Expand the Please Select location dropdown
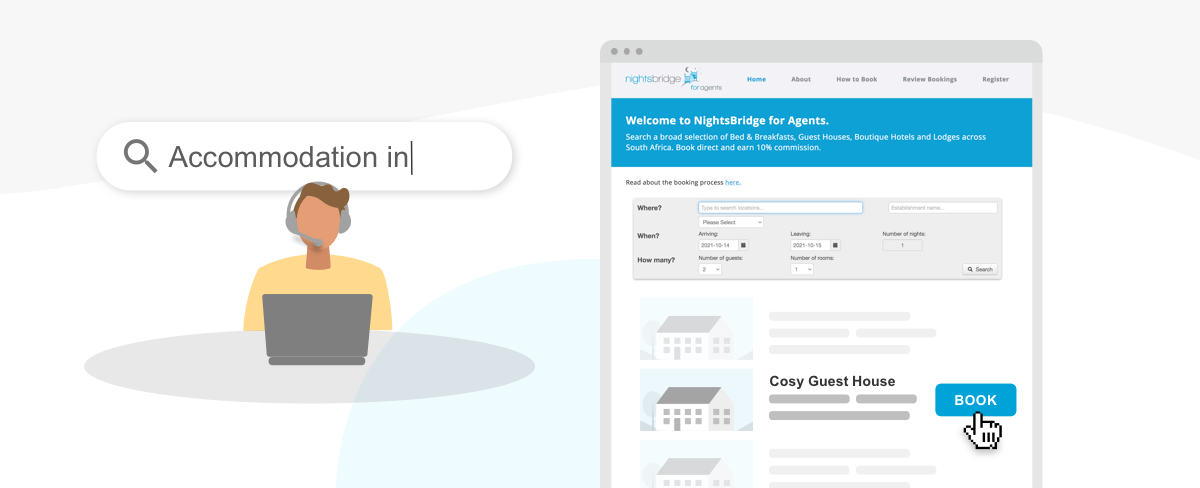Screen dimensions: 1200x488 731,222
